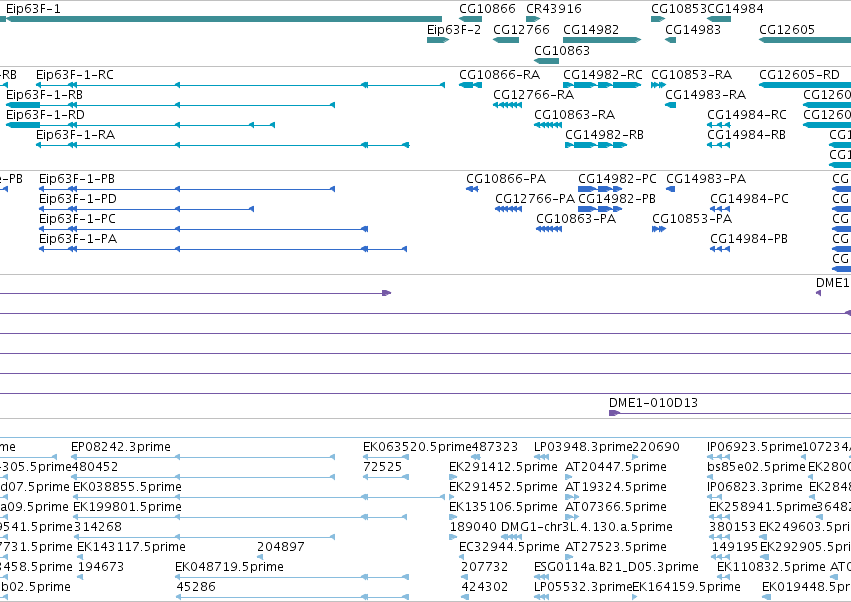This screenshot has height=602, width=851.
Task: Click the CG14982-PC protein glyph
Action: pyautogui.click(x=600, y=189)
